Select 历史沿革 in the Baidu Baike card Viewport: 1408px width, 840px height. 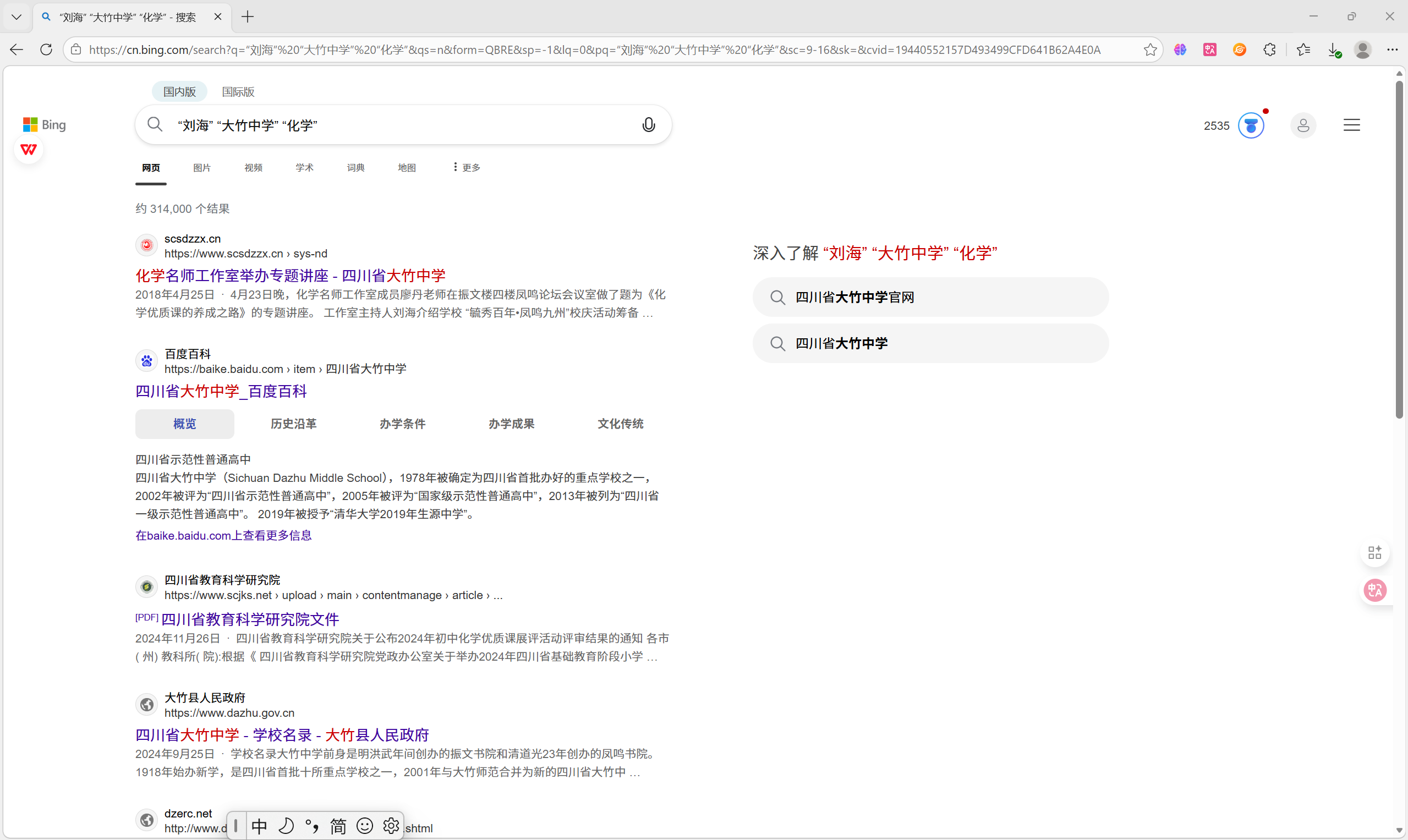pyautogui.click(x=293, y=424)
